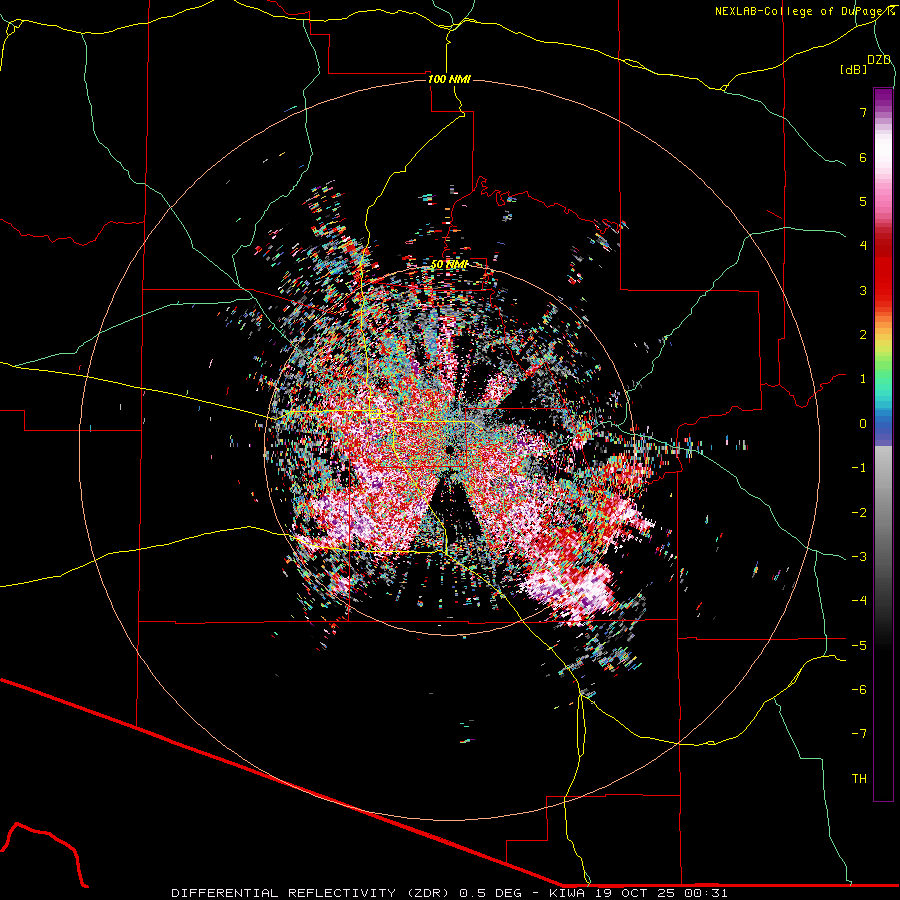The width and height of the screenshot is (900, 900).
Task: Click the 100 NMI range ring label
Action: pos(449,79)
